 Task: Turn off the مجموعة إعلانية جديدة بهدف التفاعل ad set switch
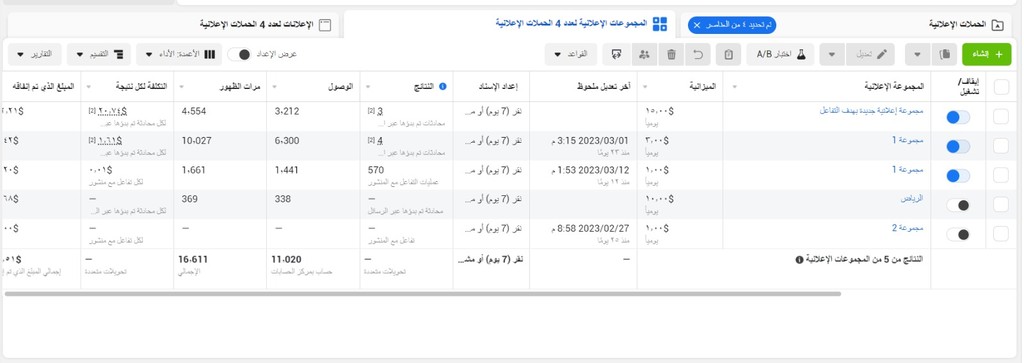pos(958,118)
